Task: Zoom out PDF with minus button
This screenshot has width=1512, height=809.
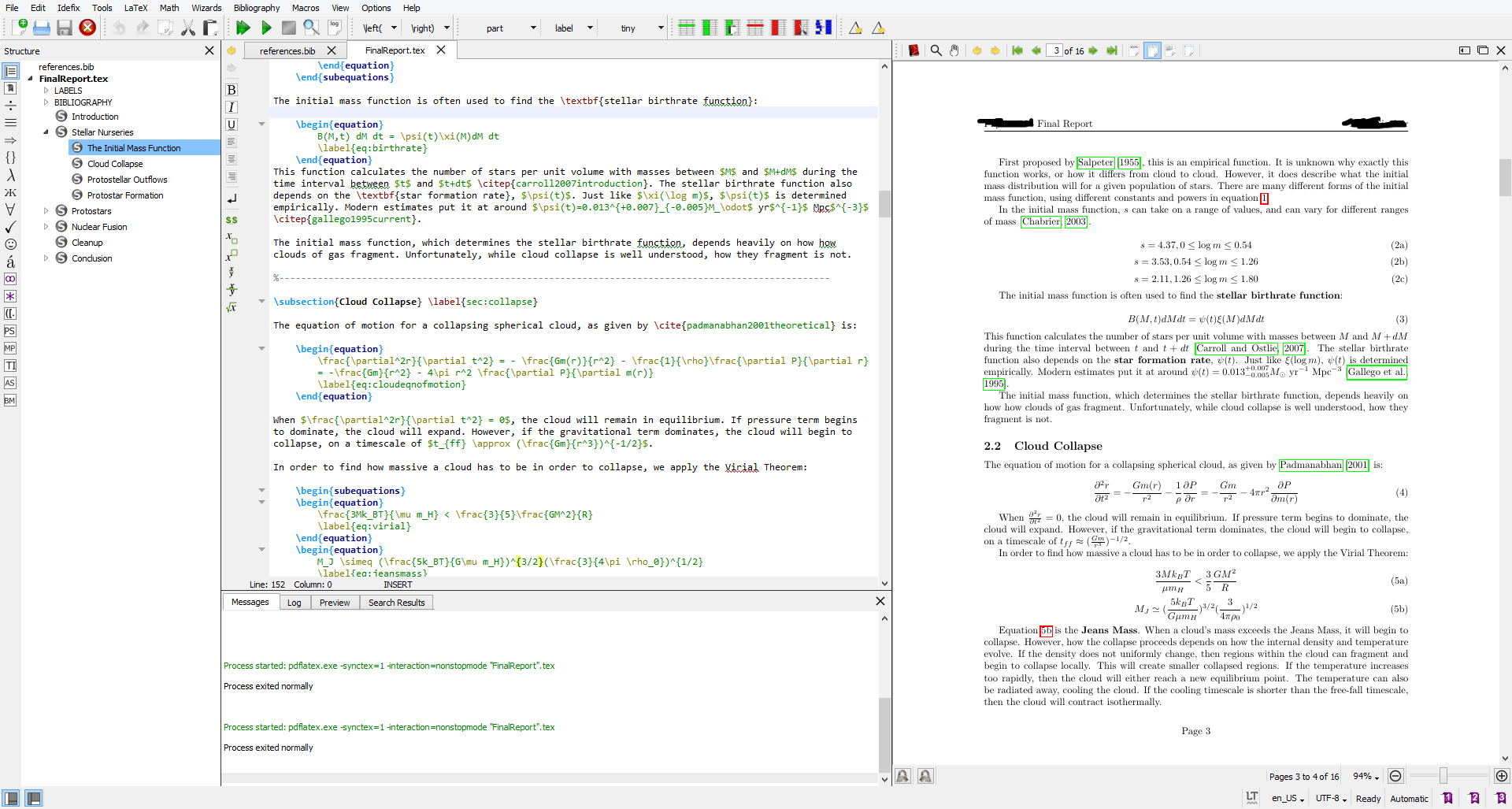Action: tap(1395, 776)
